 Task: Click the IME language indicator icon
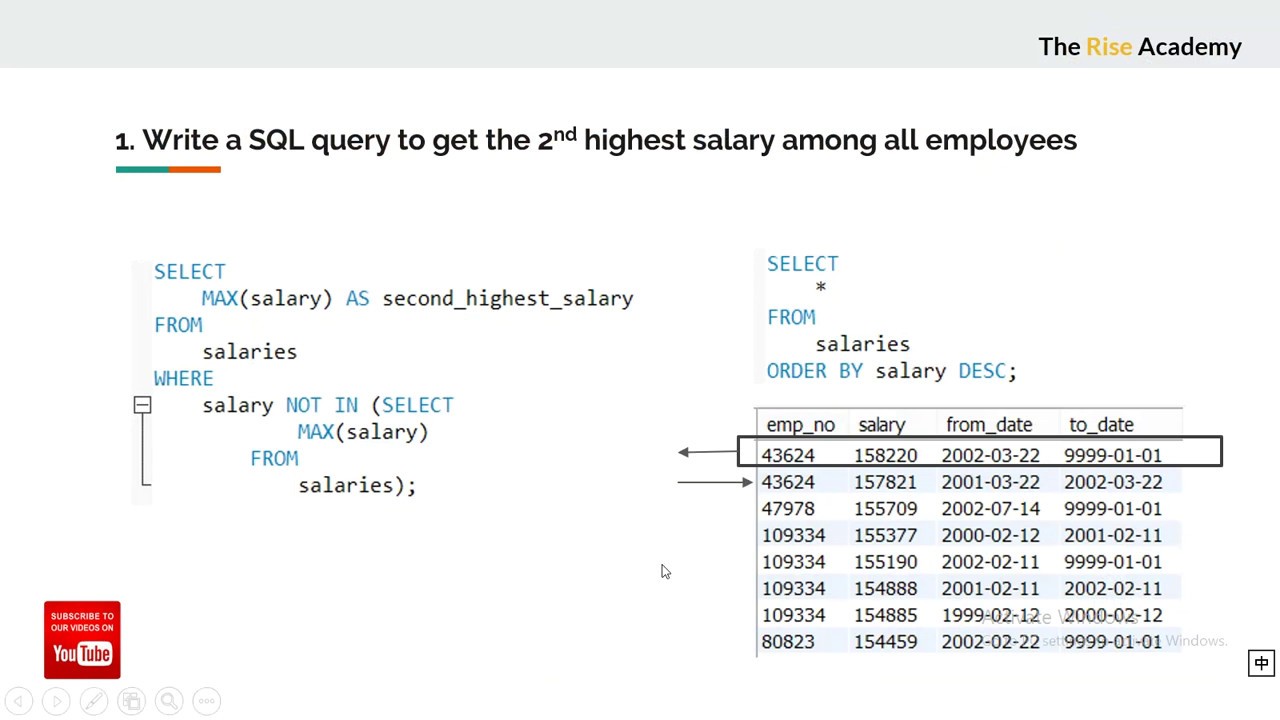pos(1262,663)
